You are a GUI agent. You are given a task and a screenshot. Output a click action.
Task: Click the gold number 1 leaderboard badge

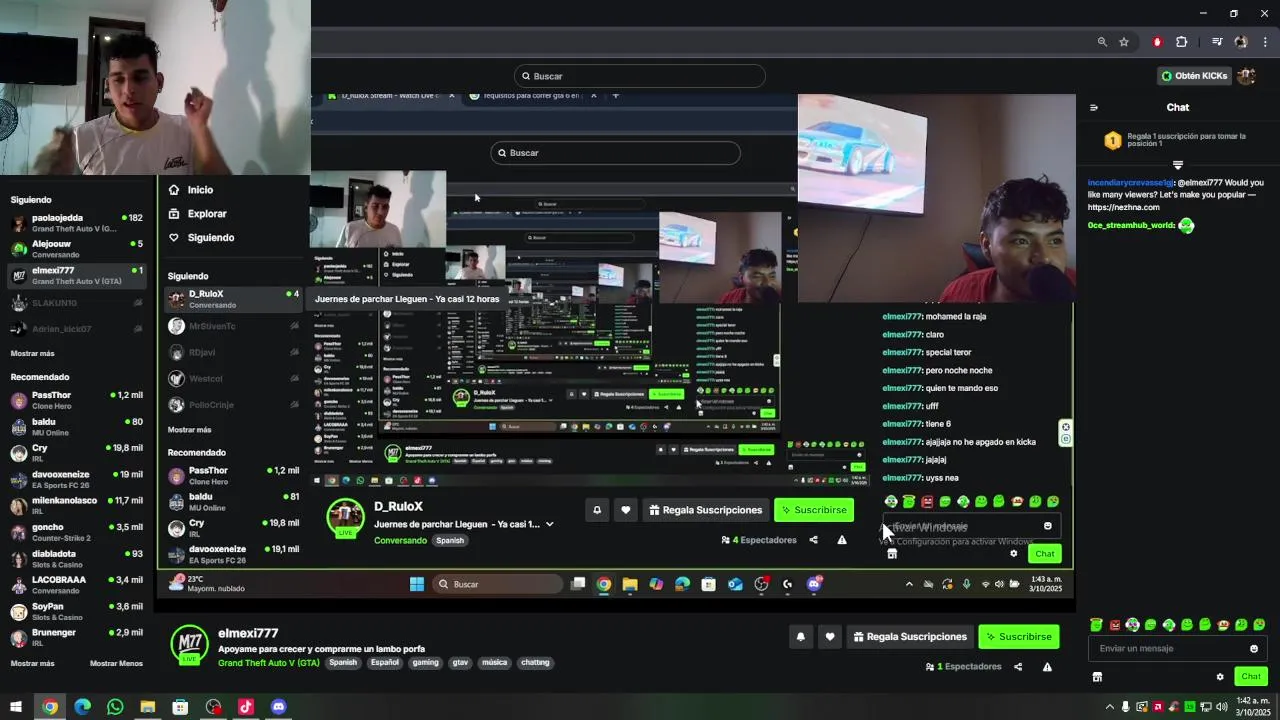pos(1113,141)
